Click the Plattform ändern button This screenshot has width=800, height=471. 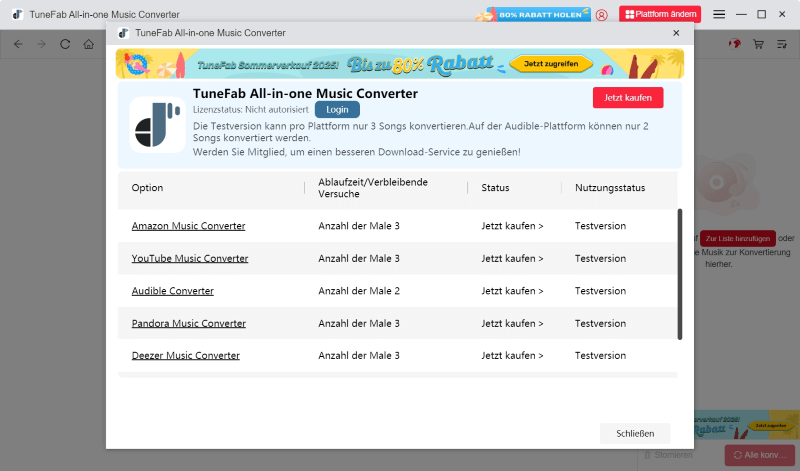(x=660, y=14)
